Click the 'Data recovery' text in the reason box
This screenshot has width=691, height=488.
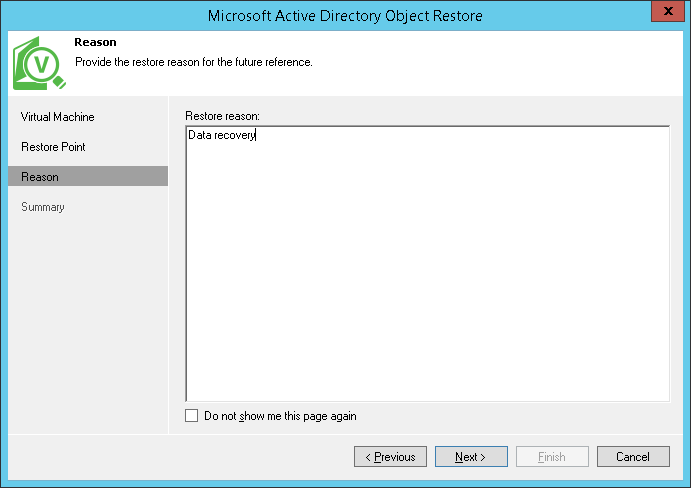pyautogui.click(x=222, y=135)
